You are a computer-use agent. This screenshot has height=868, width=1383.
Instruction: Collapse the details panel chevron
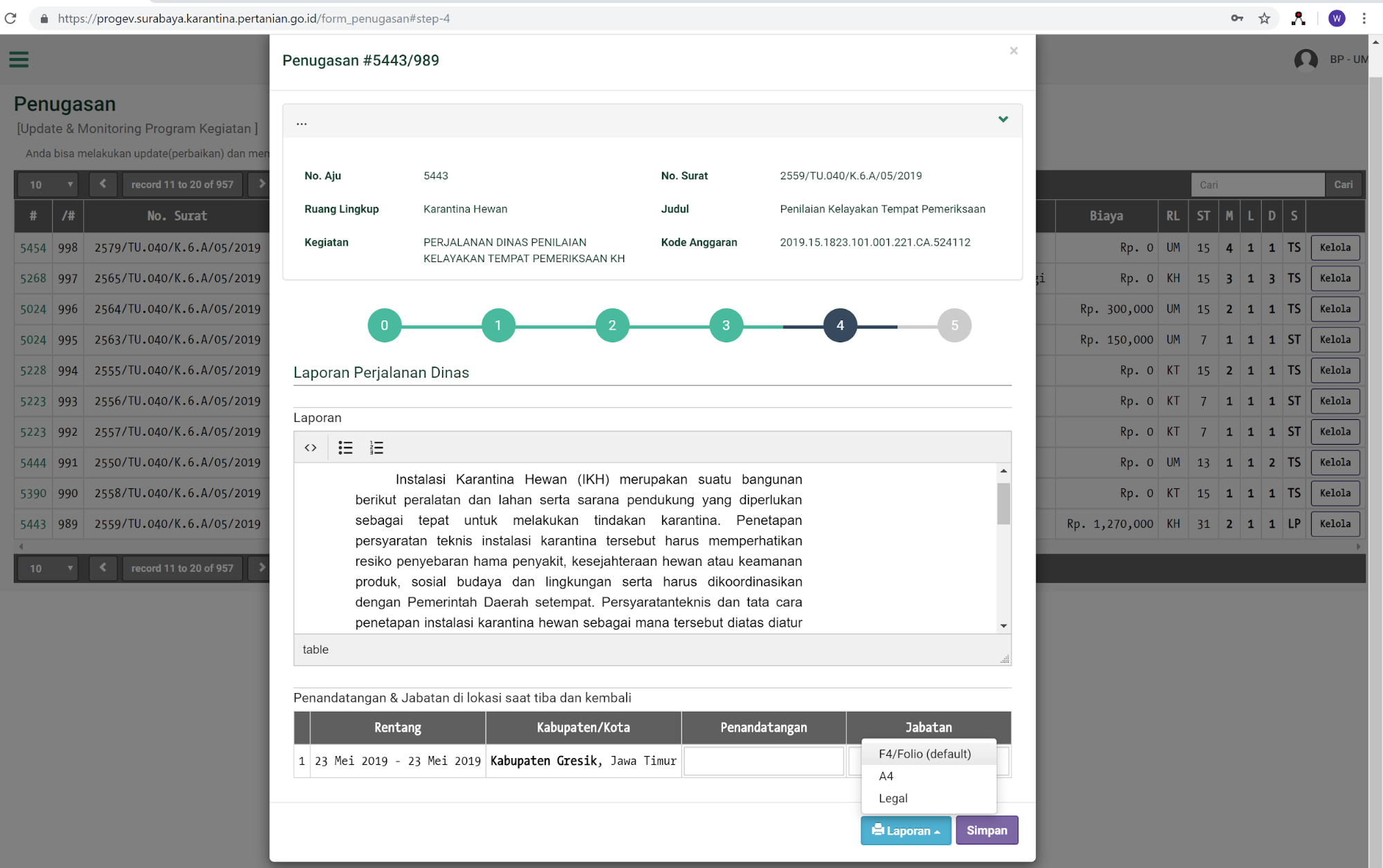(x=1002, y=120)
